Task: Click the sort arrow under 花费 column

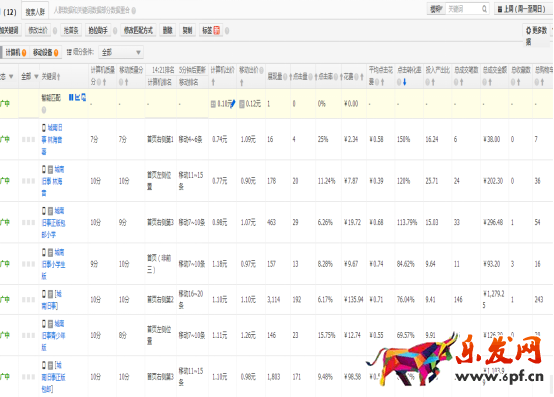Action: pos(362,76)
